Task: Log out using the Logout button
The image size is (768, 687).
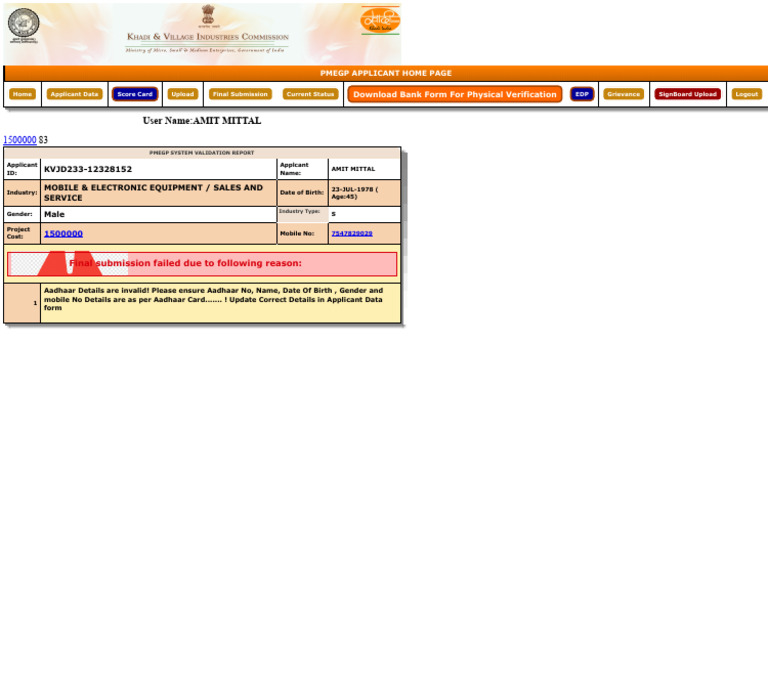Action: pos(746,94)
